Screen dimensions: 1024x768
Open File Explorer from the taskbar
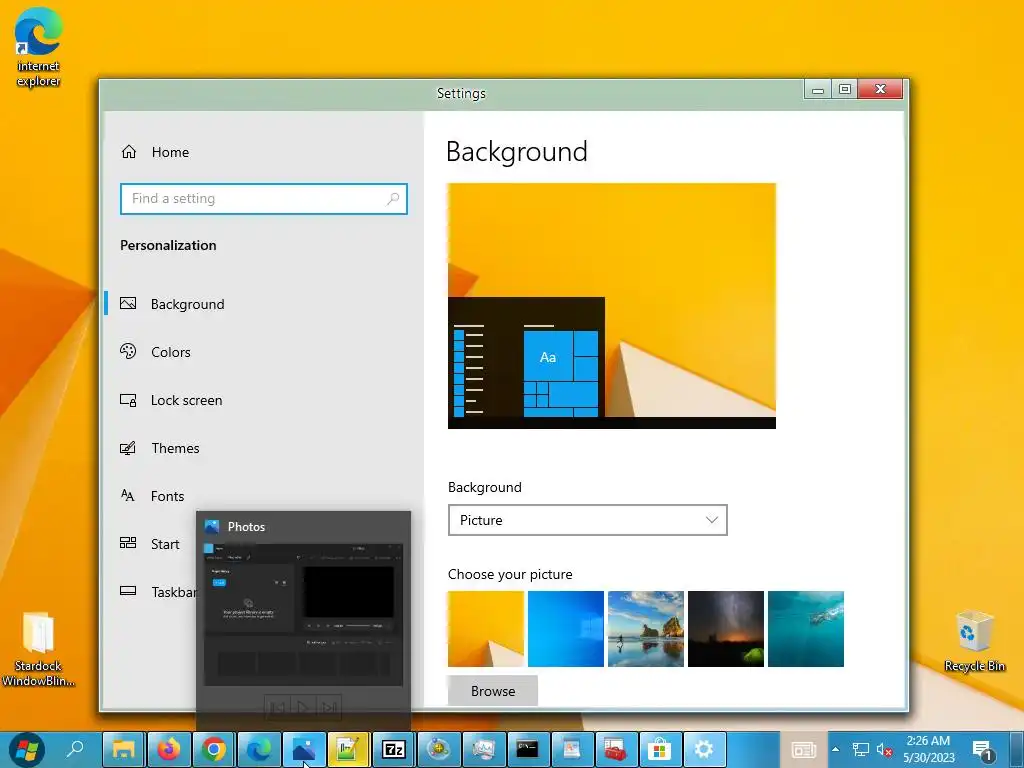tap(123, 749)
